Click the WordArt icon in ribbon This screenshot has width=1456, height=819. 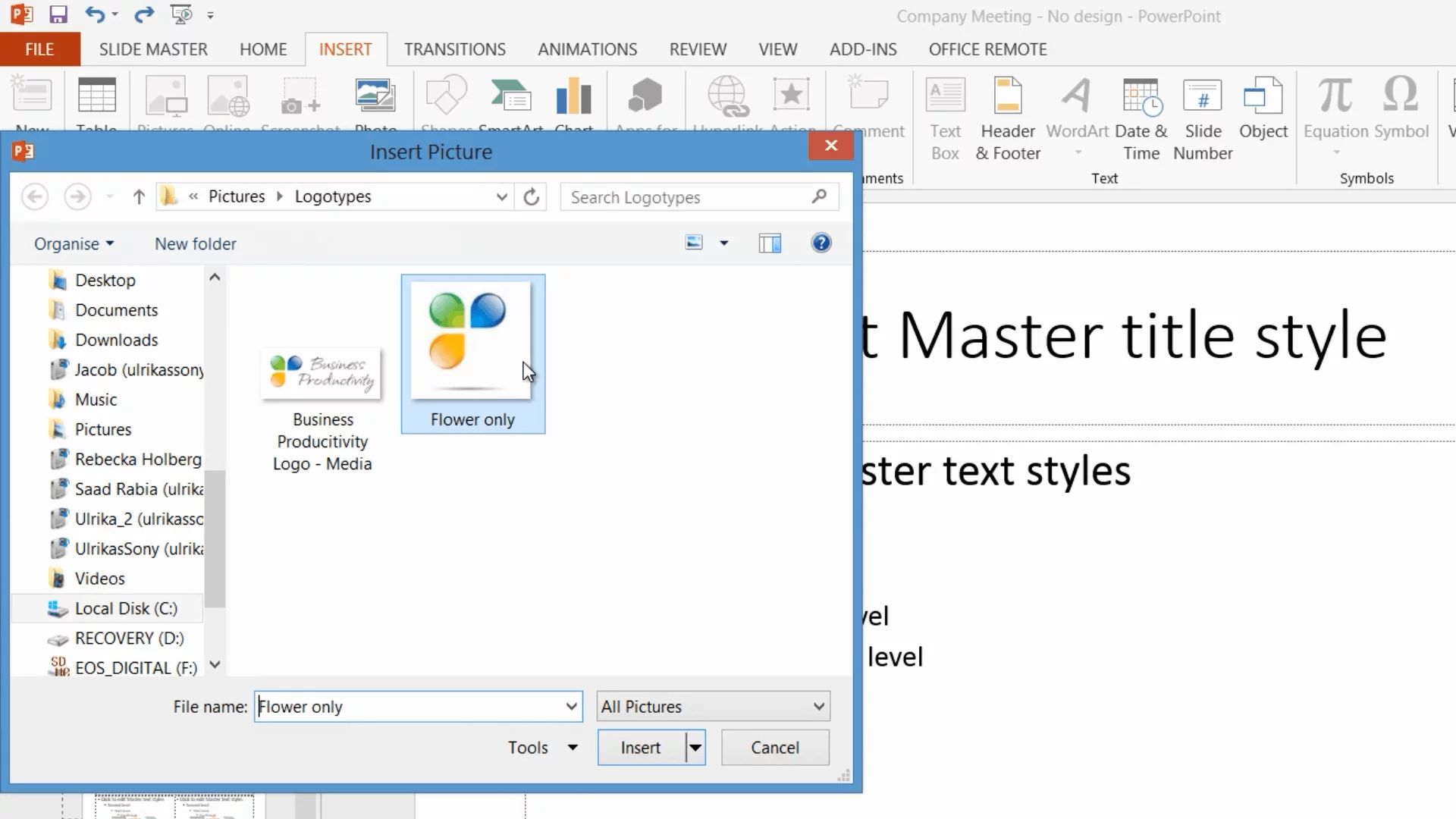point(1077,97)
